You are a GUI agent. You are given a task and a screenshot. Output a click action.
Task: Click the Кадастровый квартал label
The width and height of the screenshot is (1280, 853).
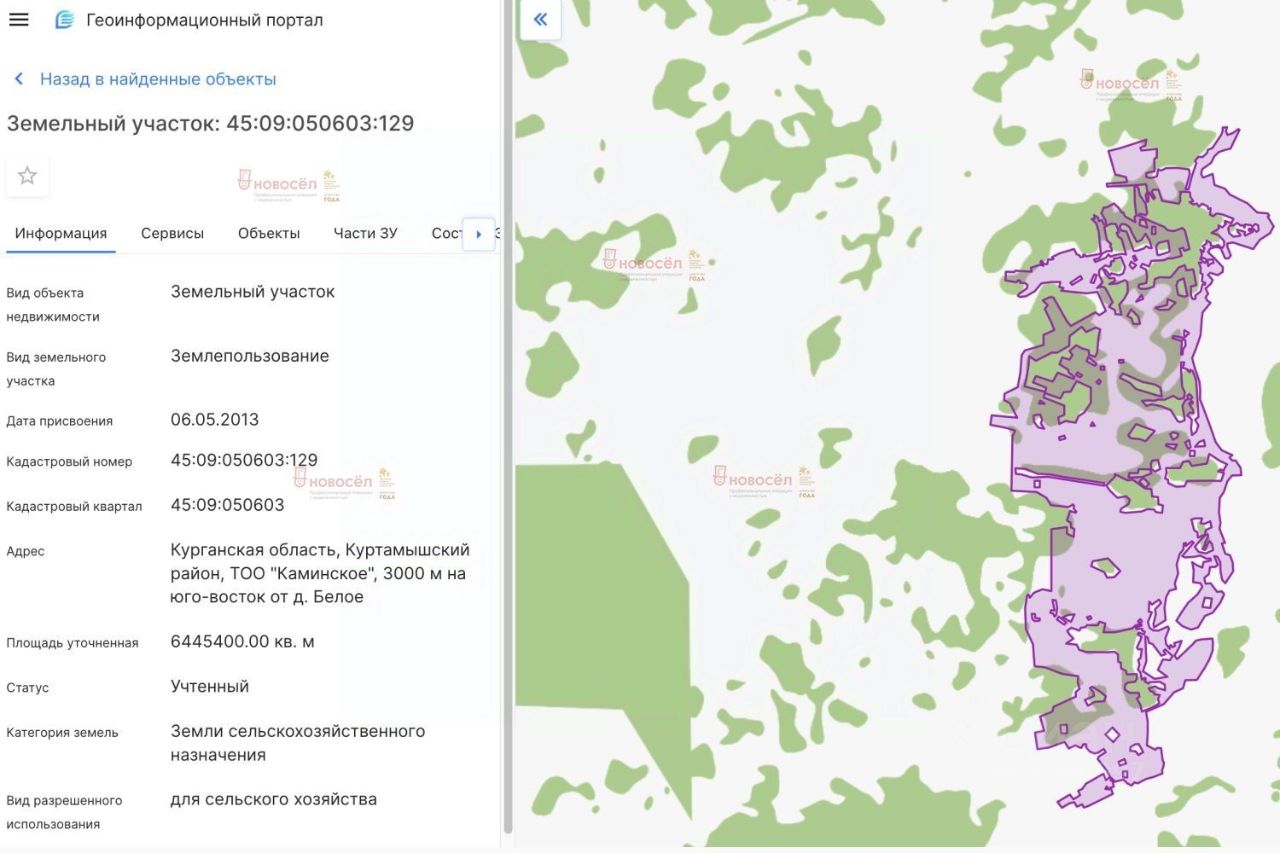pos(74,506)
